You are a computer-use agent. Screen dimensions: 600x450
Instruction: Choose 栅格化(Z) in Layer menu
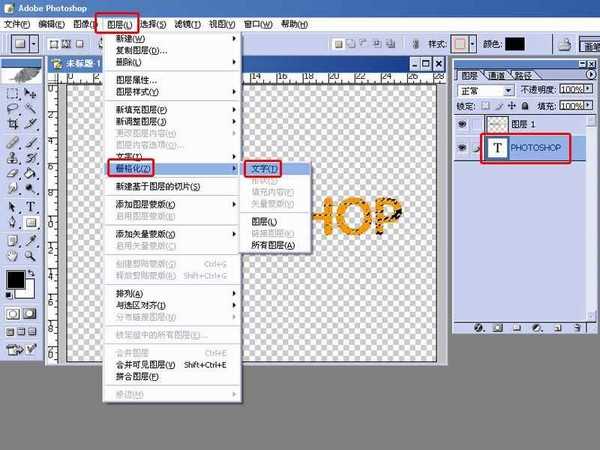click(172, 168)
